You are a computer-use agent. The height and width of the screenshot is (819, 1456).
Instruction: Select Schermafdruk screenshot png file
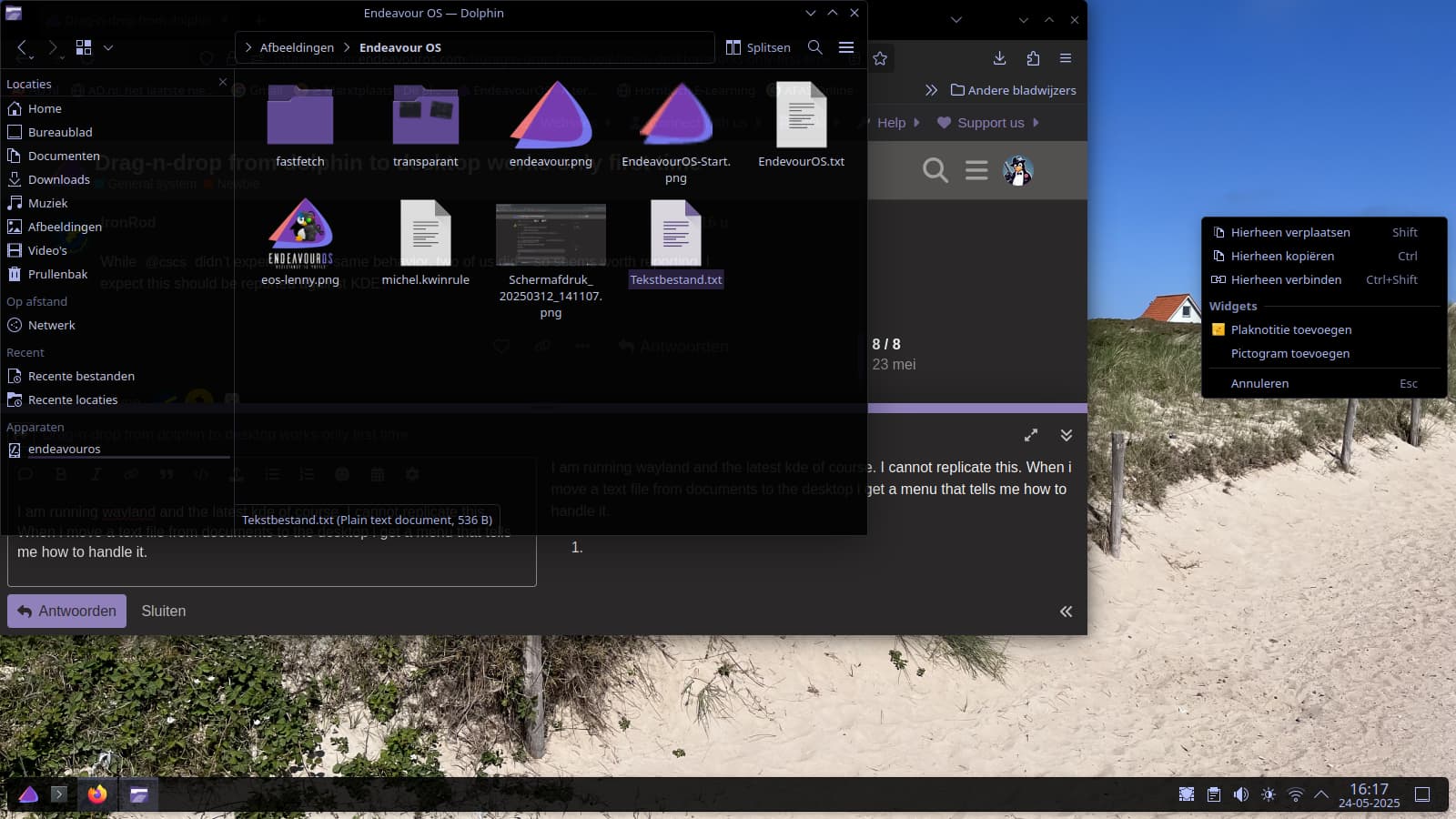point(551,260)
